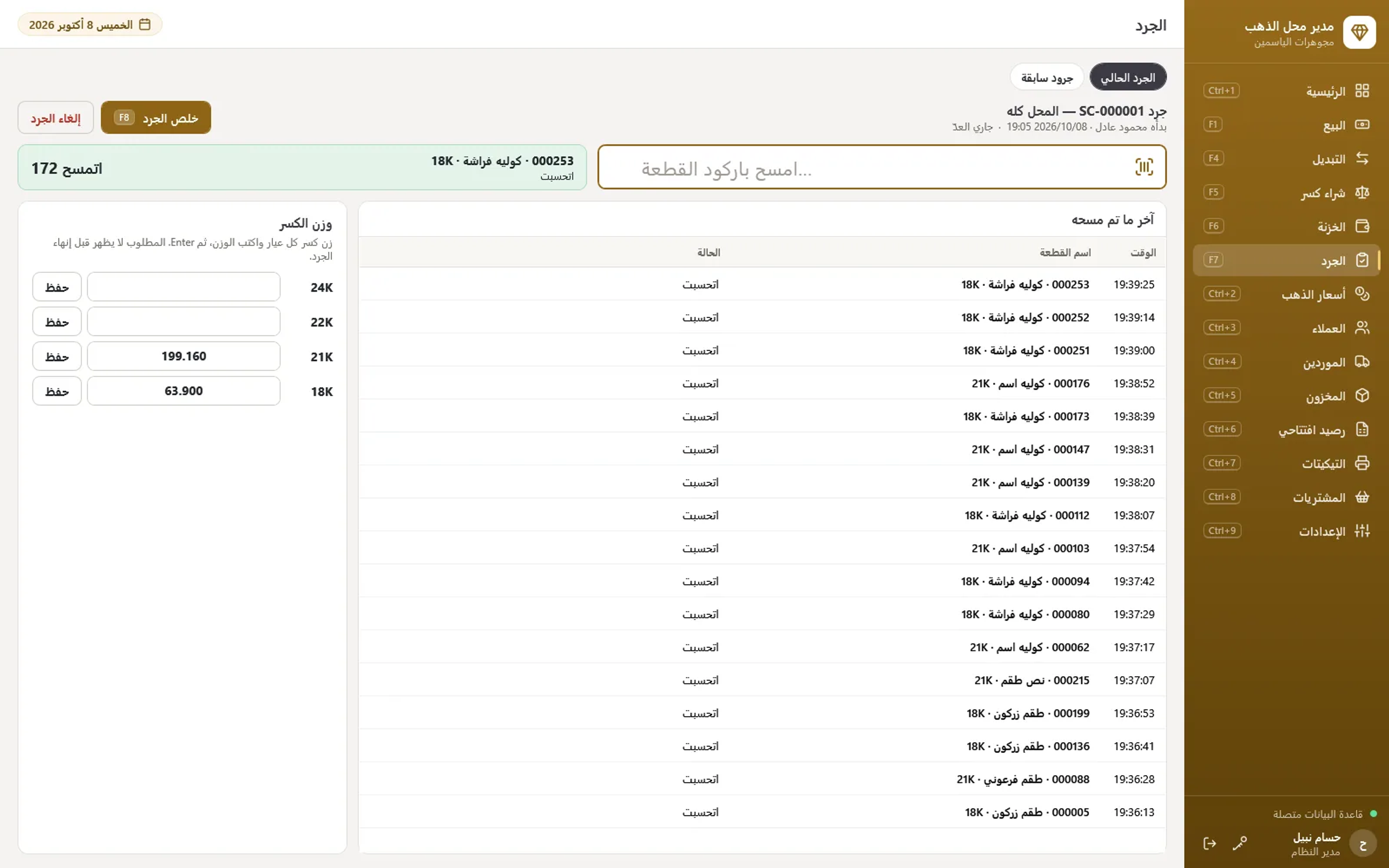
Task: Select row 000005 · طقم زركون · 18K
Action: (x=762, y=812)
